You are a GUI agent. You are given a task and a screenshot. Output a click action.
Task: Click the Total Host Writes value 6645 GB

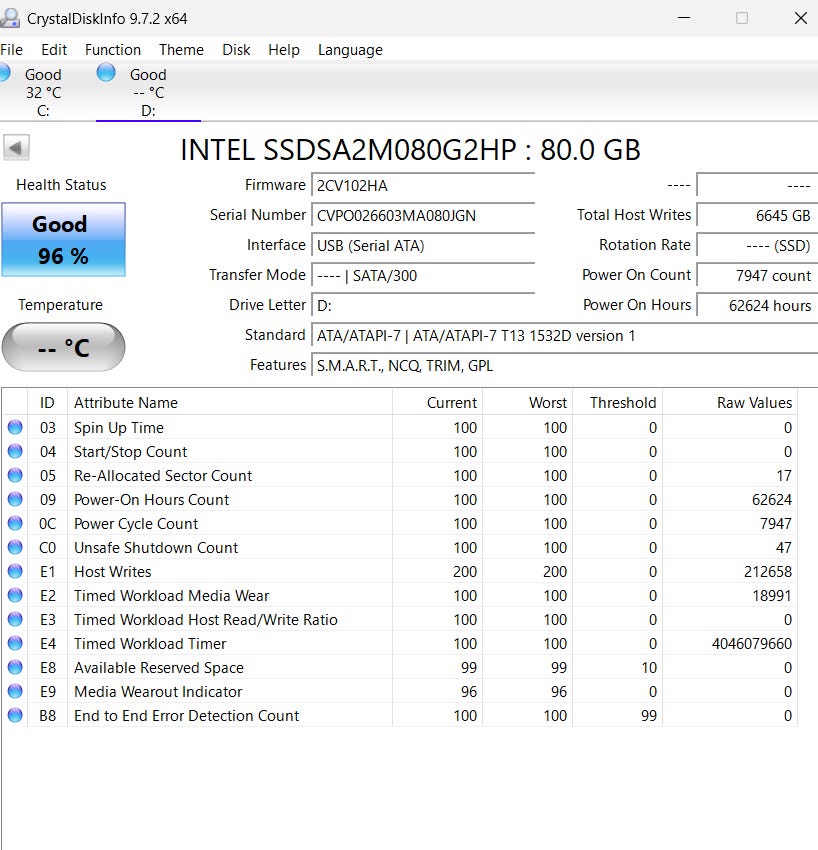[x=757, y=215]
